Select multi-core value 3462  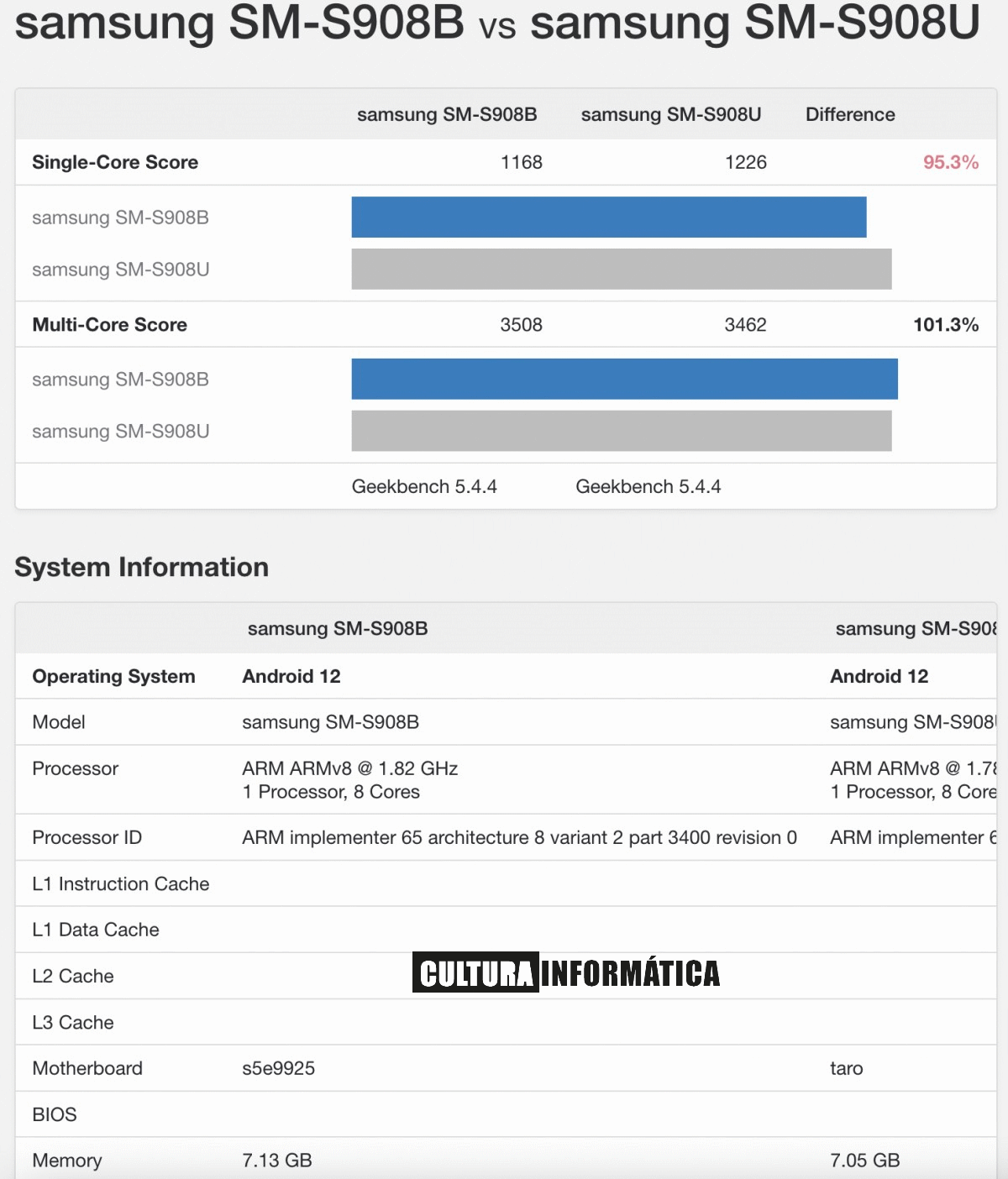tap(746, 324)
